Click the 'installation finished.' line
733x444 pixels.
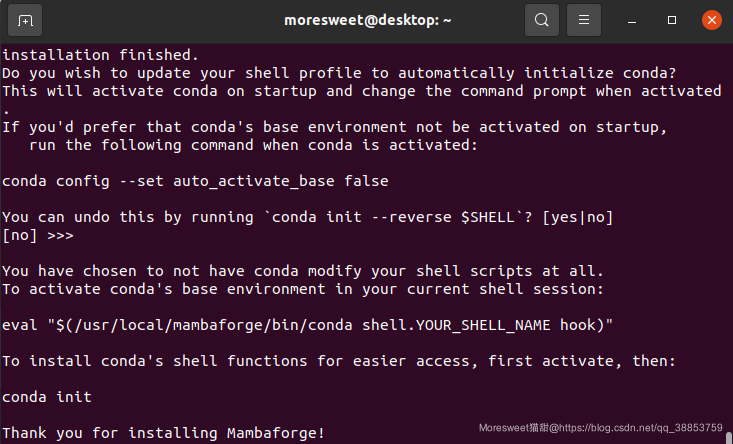coord(101,55)
